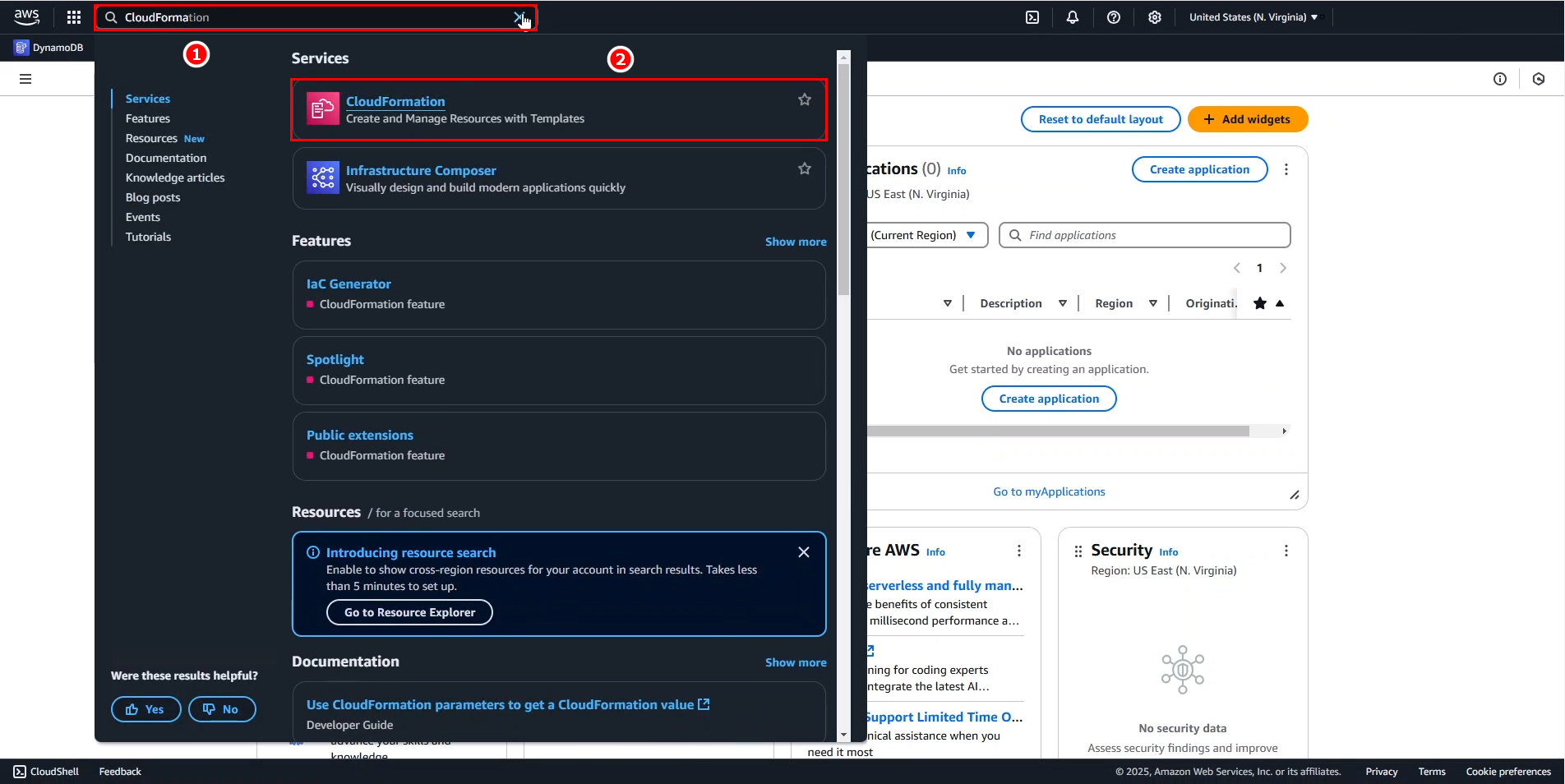This screenshot has height=784, width=1565.
Task: Dismiss the Introducing resource search banner
Action: pyautogui.click(x=804, y=552)
